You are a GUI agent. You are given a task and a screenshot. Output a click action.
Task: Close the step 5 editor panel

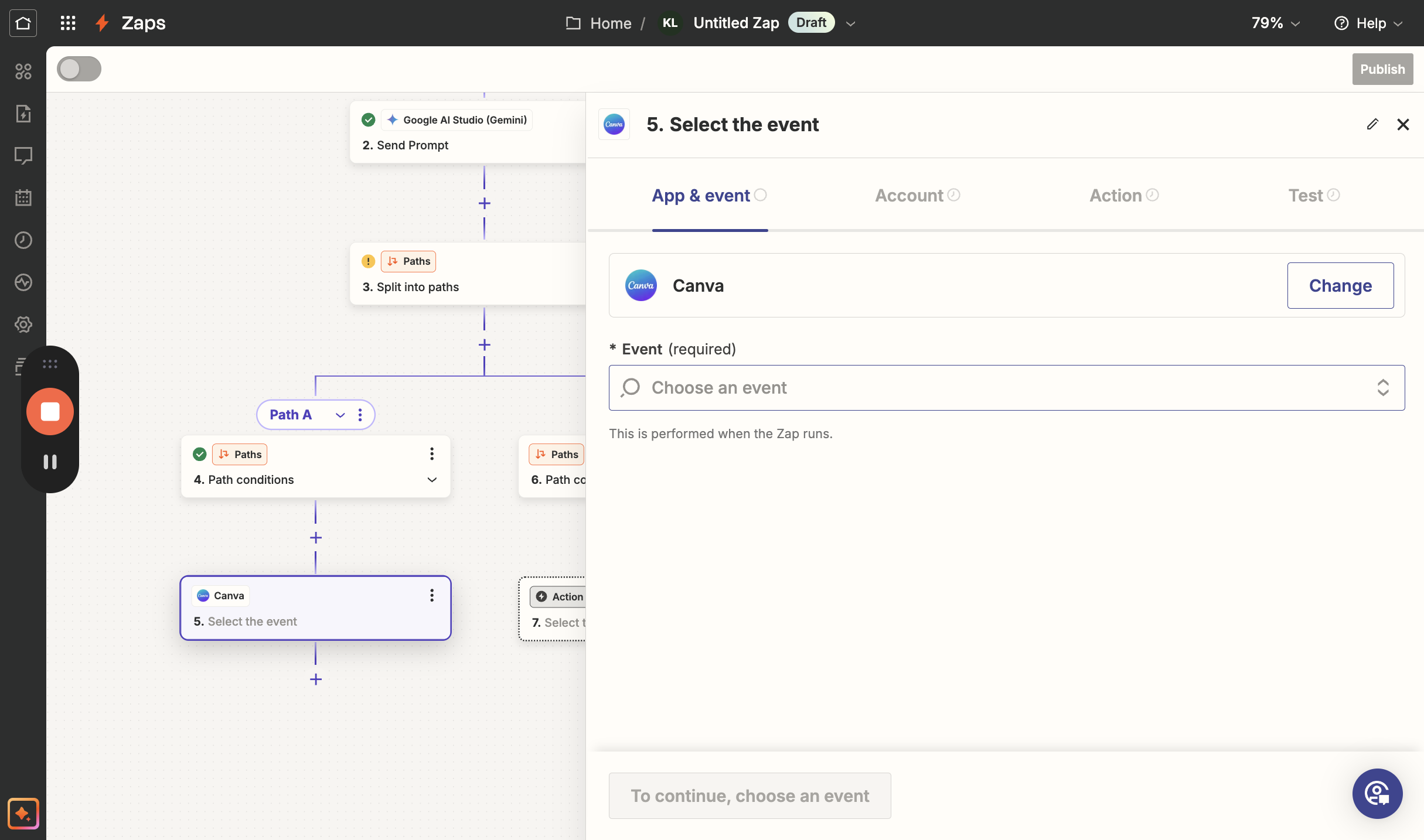coord(1403,124)
